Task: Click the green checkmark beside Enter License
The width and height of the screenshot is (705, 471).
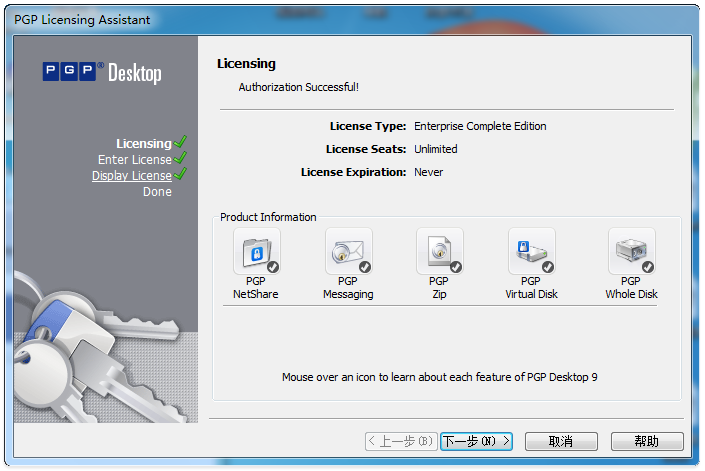Action: pos(180,158)
